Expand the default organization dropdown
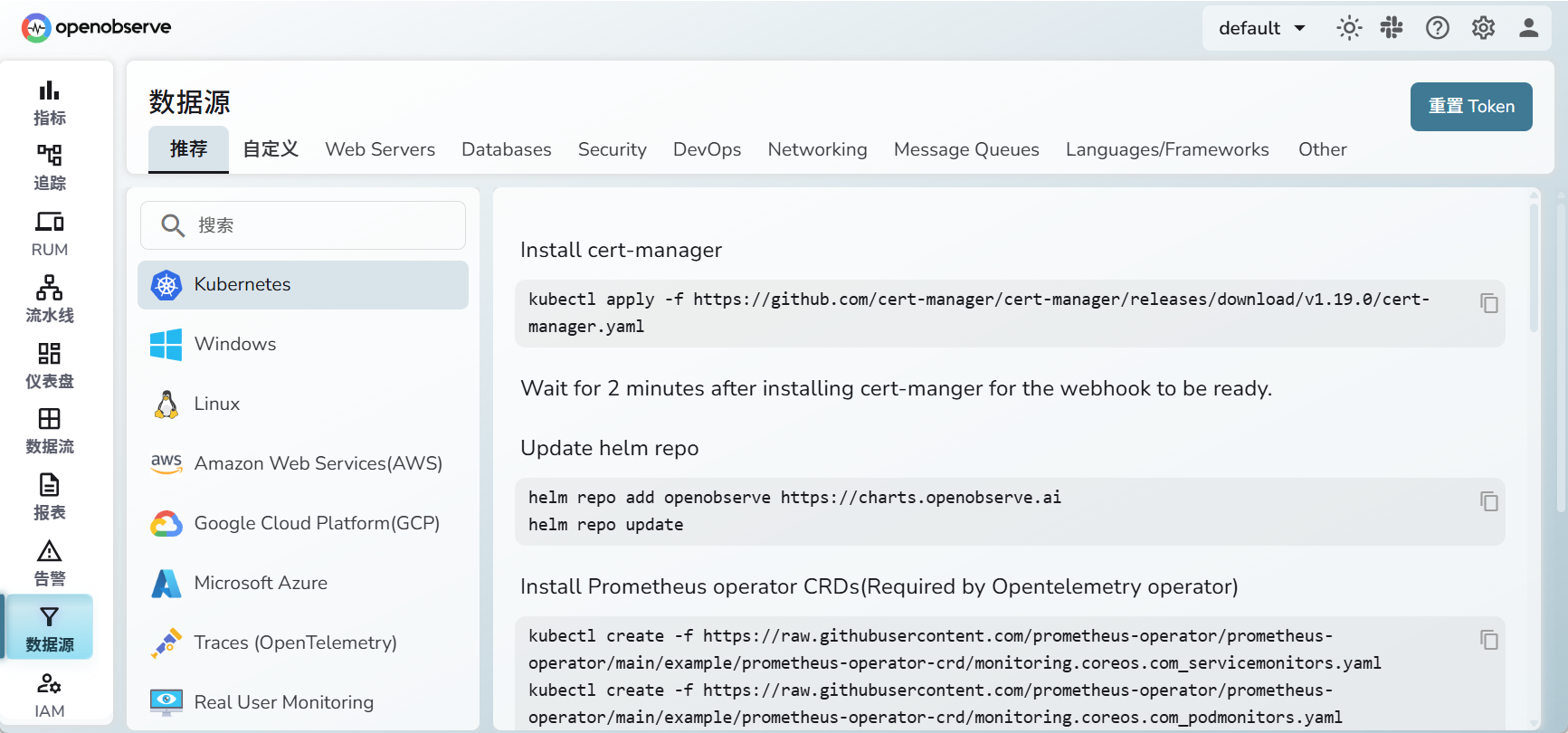Image resolution: width=1568 pixels, height=733 pixels. coord(1262,28)
